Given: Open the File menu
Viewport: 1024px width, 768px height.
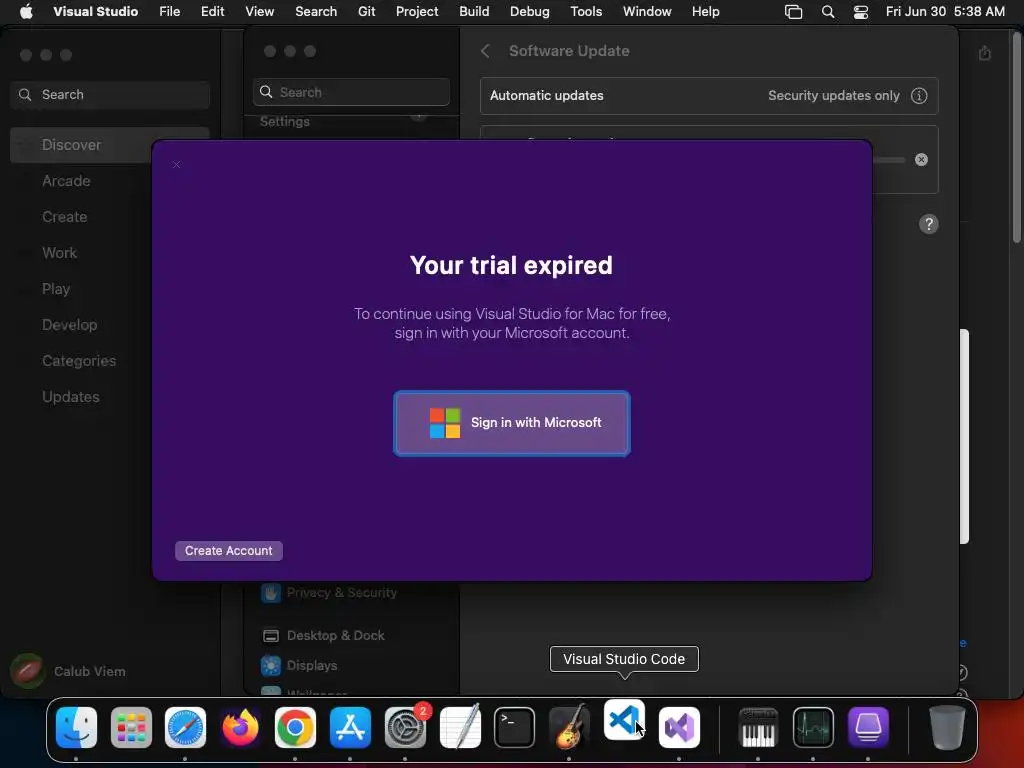Looking at the screenshot, I should (170, 11).
